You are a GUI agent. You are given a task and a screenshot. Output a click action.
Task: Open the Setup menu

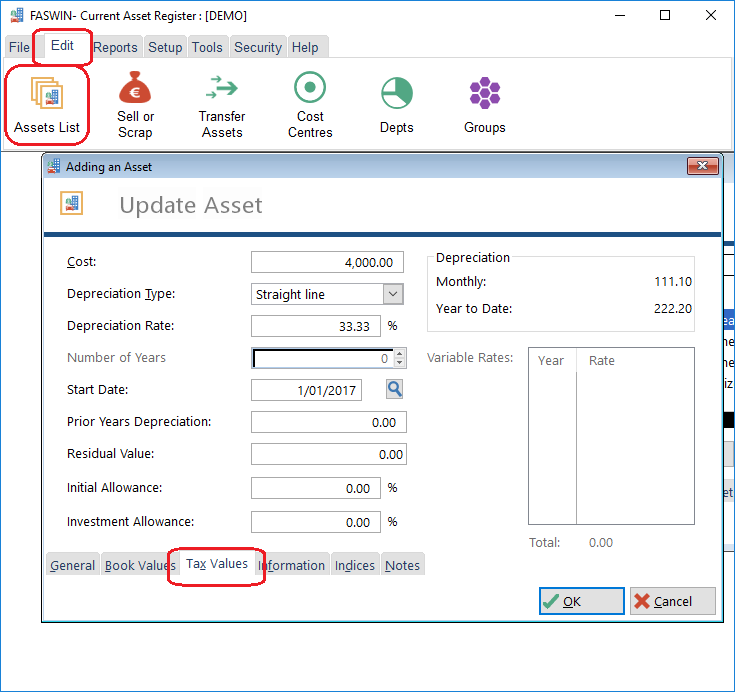point(165,47)
